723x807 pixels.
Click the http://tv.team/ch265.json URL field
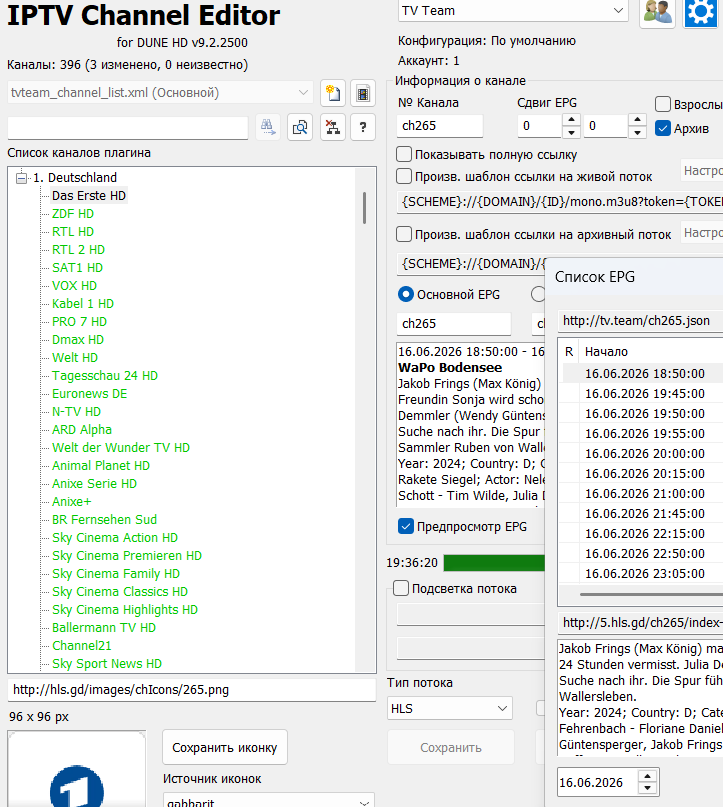(640, 321)
